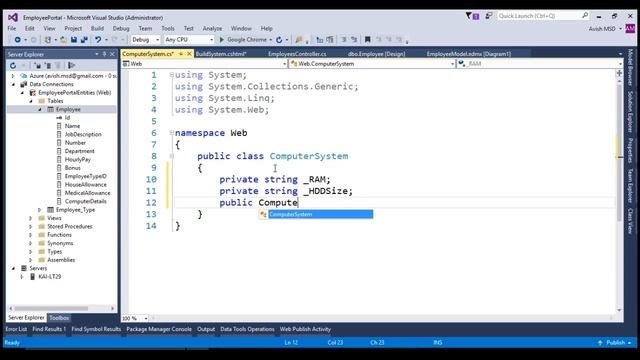Click the New Project toolbar icon
The width and height of the screenshot is (640, 360).
48,40
